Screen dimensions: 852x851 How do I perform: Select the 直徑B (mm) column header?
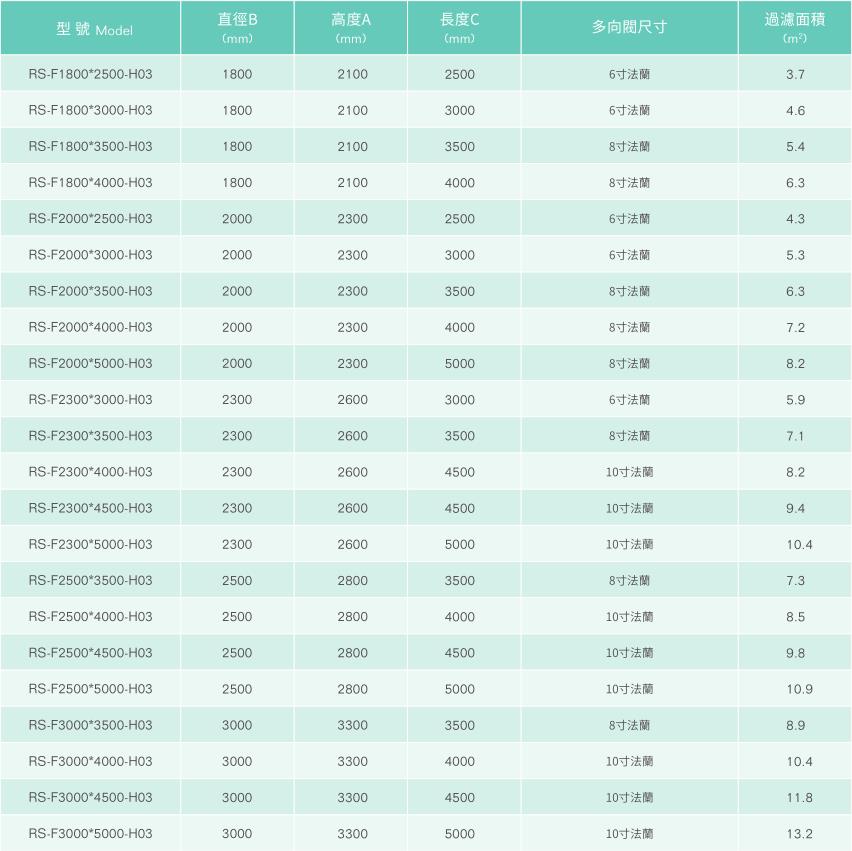click(x=237, y=28)
